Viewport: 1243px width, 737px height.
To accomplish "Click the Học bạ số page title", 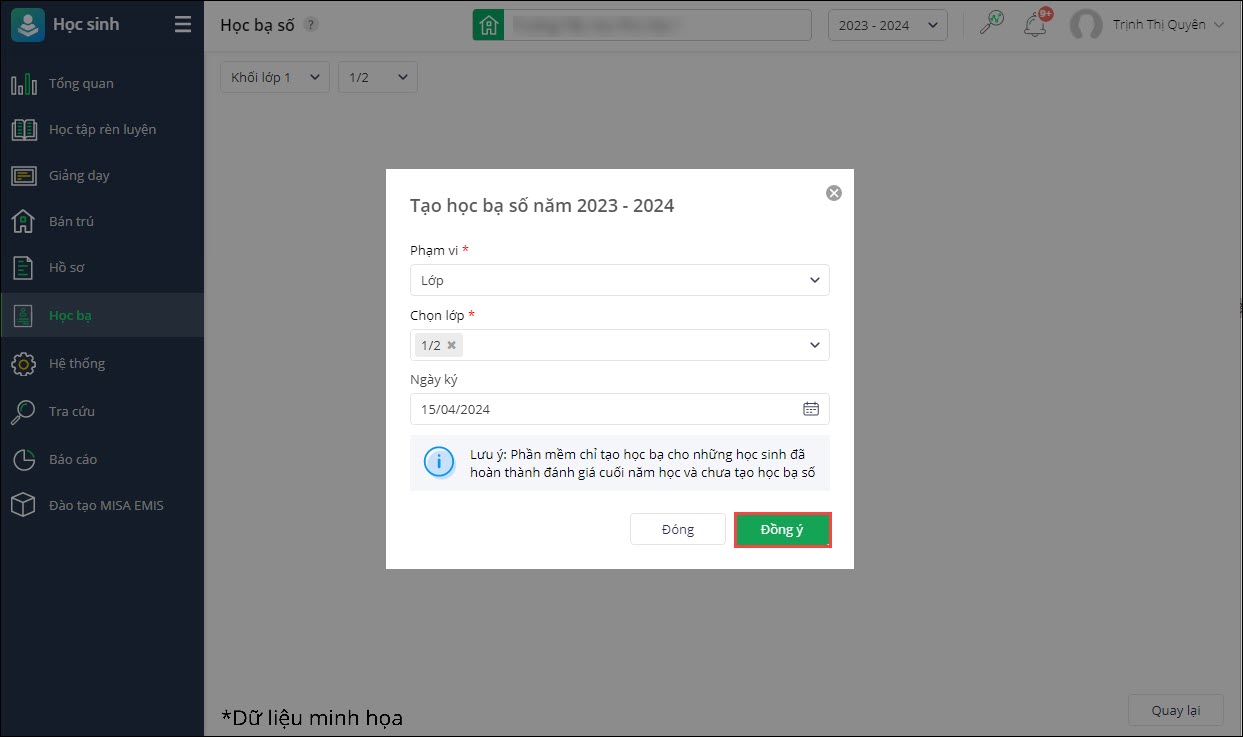I will pyautogui.click(x=257, y=25).
